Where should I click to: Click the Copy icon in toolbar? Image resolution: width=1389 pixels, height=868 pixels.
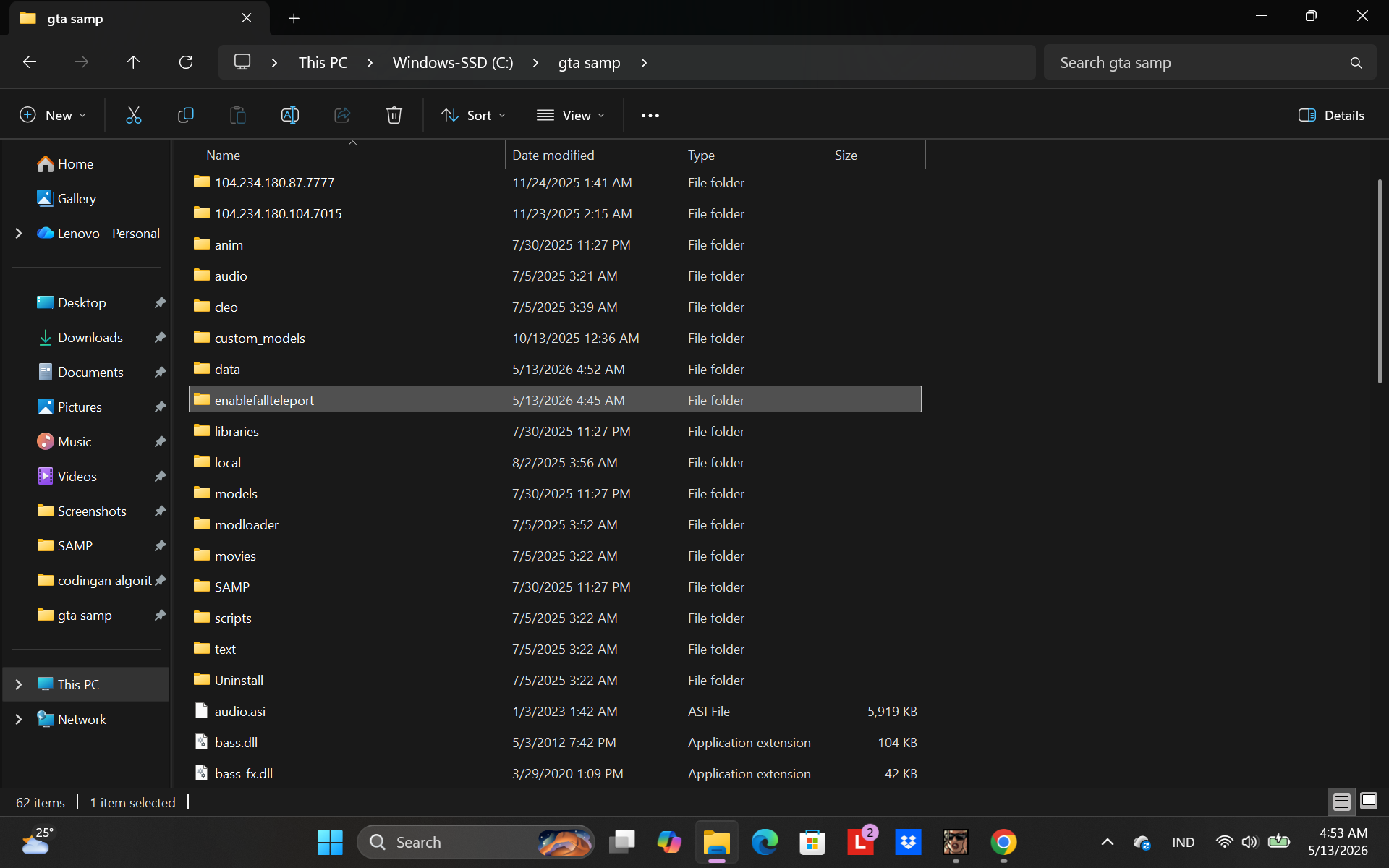186,115
